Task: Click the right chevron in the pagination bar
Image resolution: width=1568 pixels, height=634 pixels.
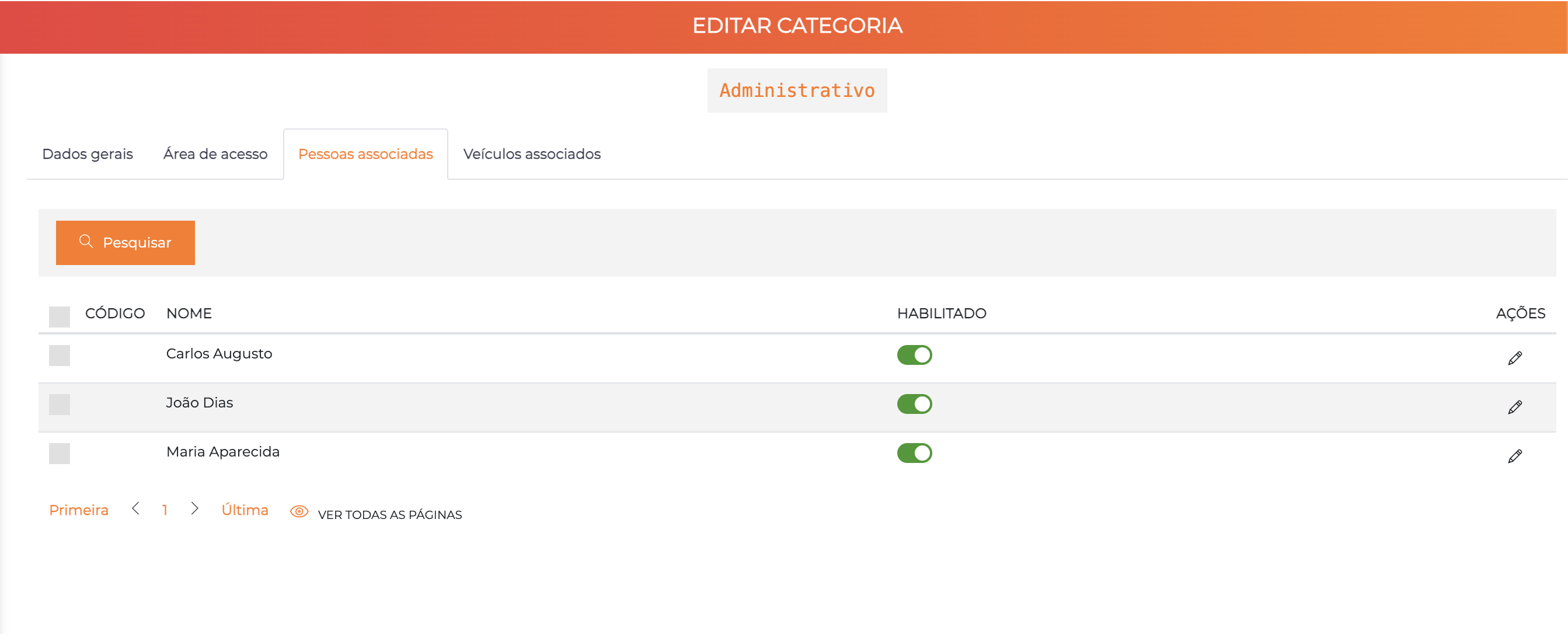Action: [x=195, y=509]
